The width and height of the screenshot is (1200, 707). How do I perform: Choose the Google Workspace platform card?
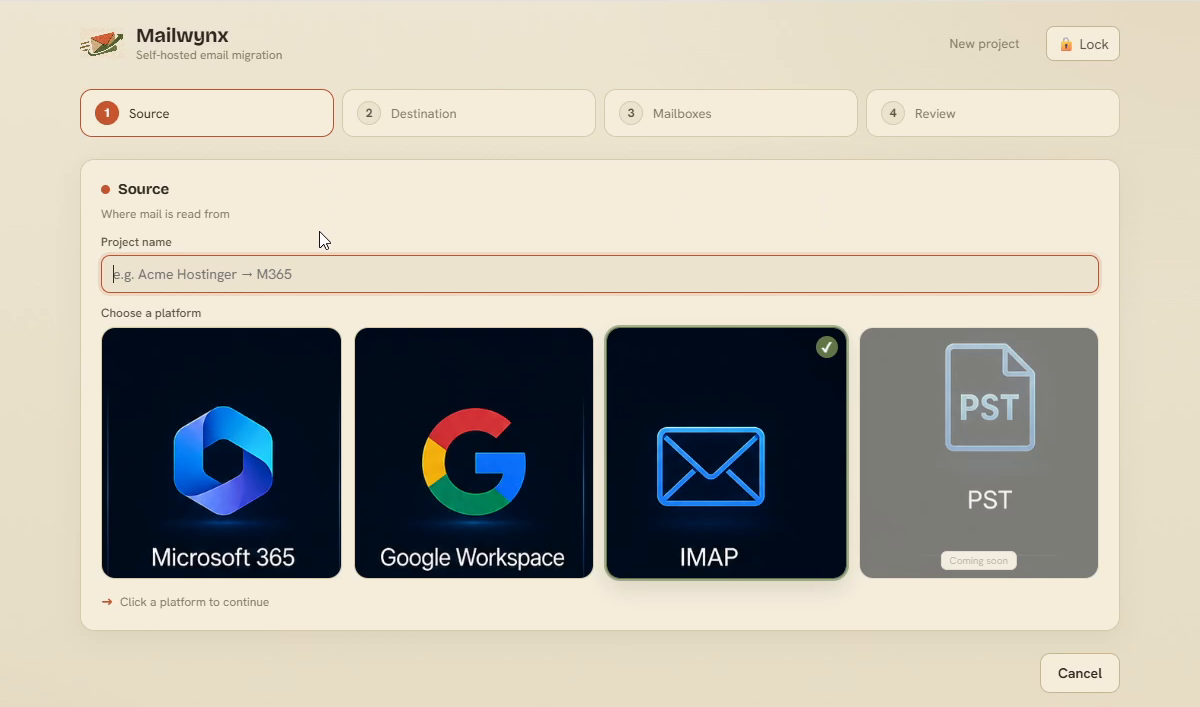[474, 453]
